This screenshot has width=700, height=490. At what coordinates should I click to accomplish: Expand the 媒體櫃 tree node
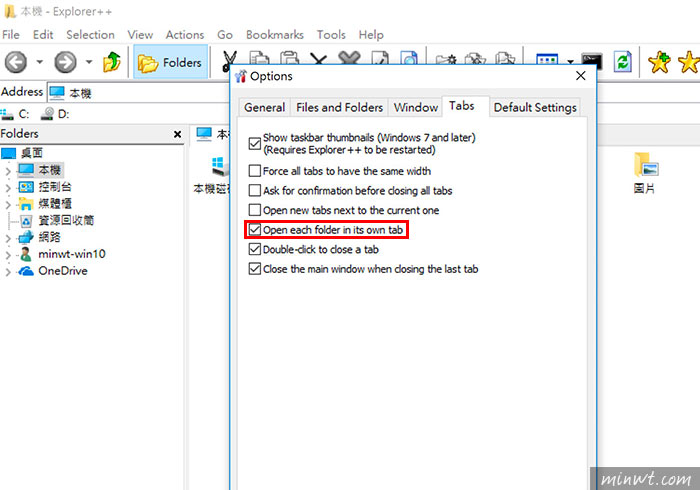point(8,205)
